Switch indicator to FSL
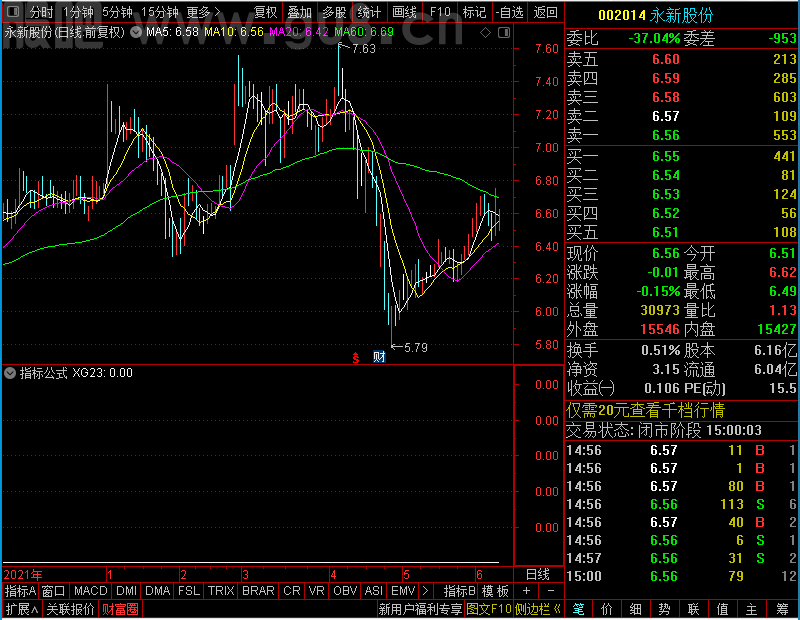 pyautogui.click(x=188, y=591)
